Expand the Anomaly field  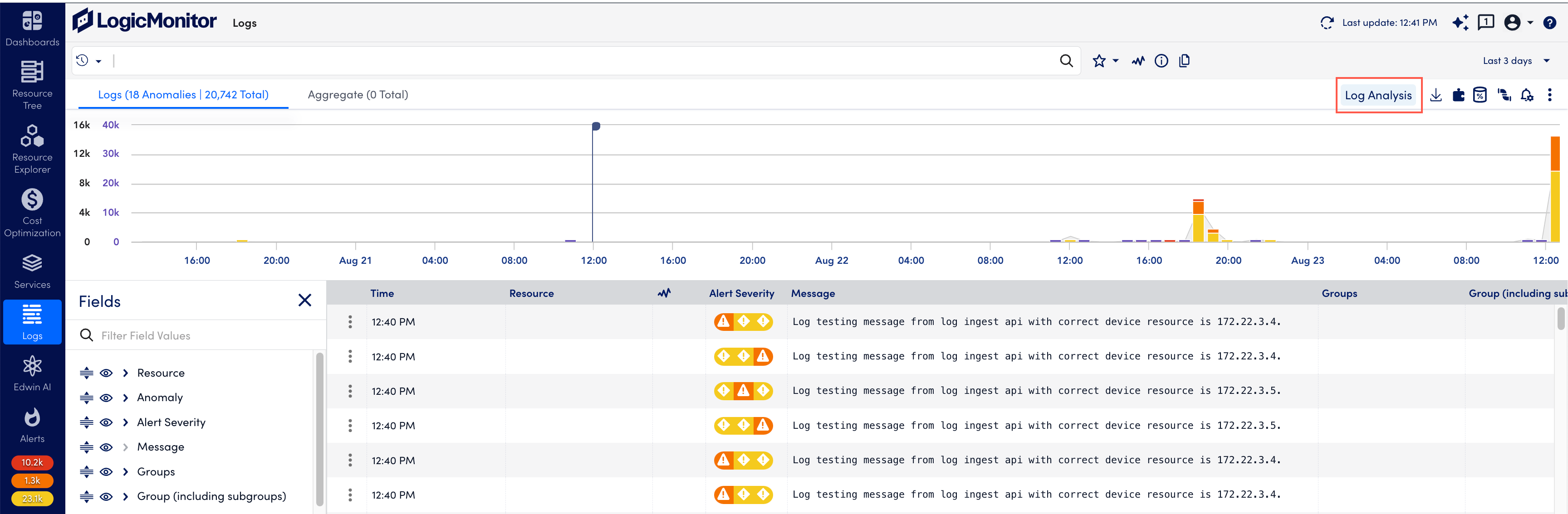(x=125, y=398)
